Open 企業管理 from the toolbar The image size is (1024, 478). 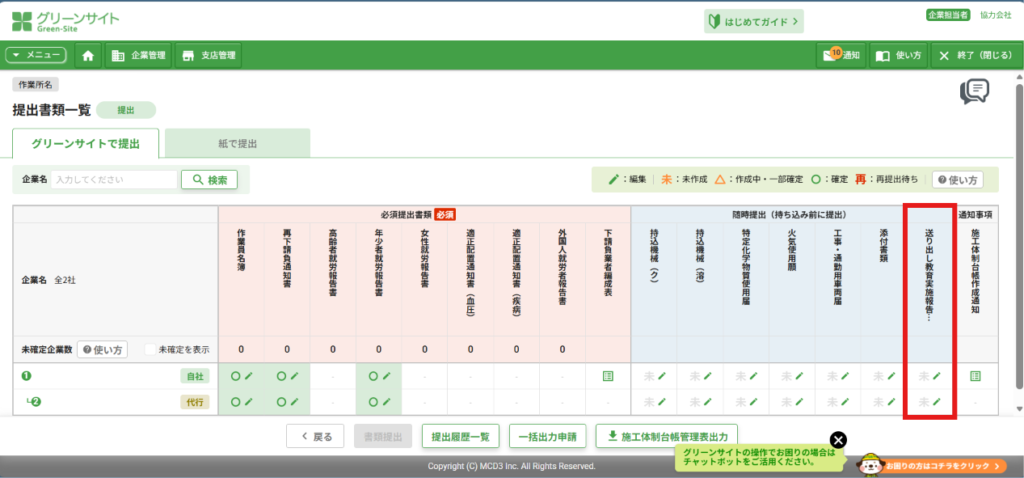pos(138,56)
